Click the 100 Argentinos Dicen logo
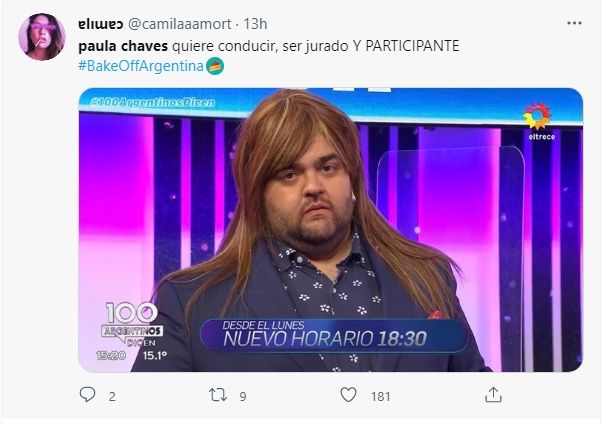 (x=132, y=326)
